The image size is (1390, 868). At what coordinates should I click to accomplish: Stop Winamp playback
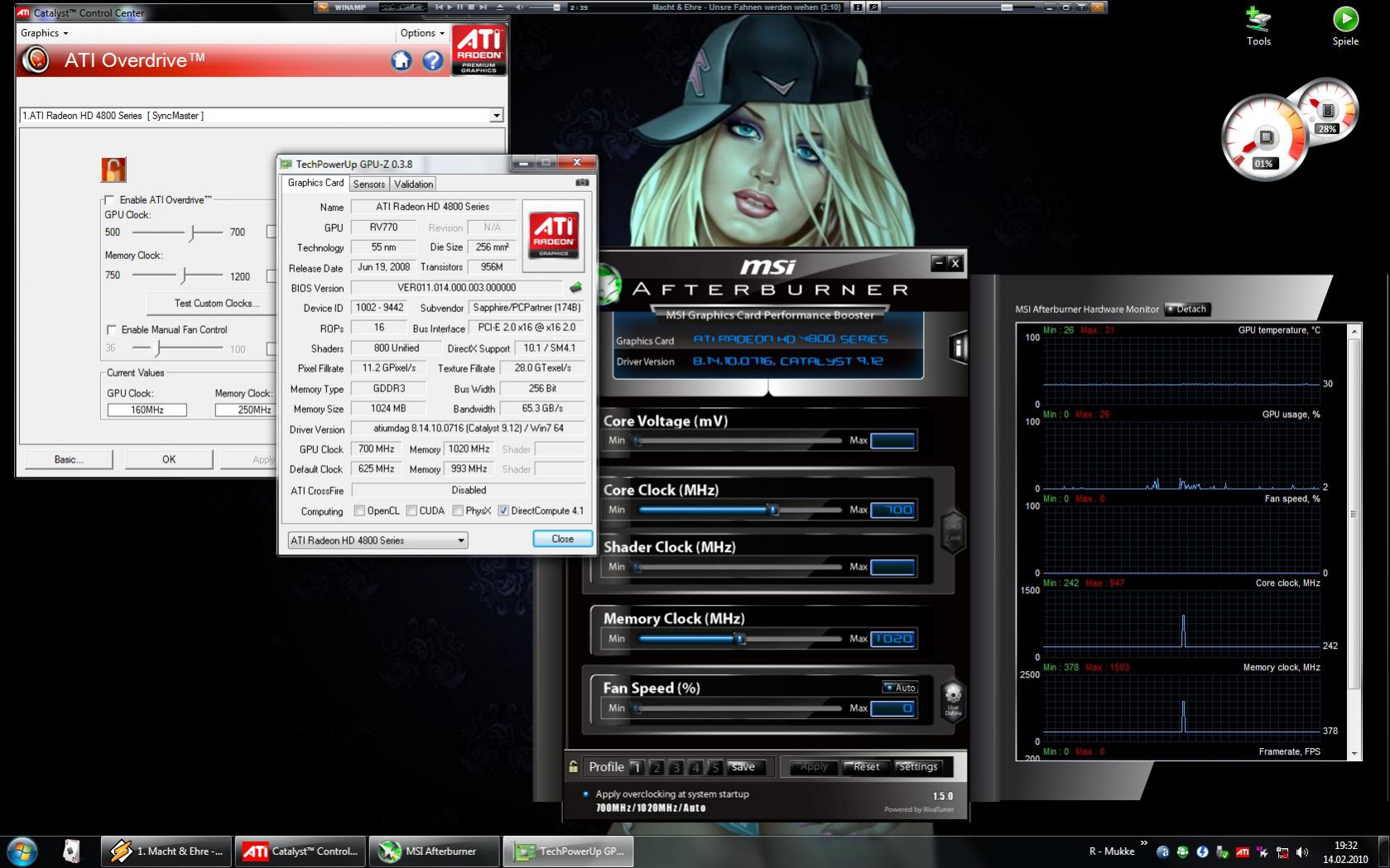click(471, 7)
